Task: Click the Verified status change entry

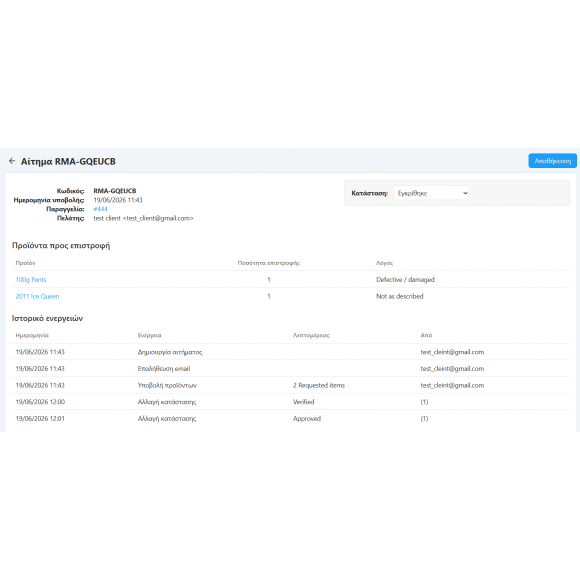Action: pos(304,402)
